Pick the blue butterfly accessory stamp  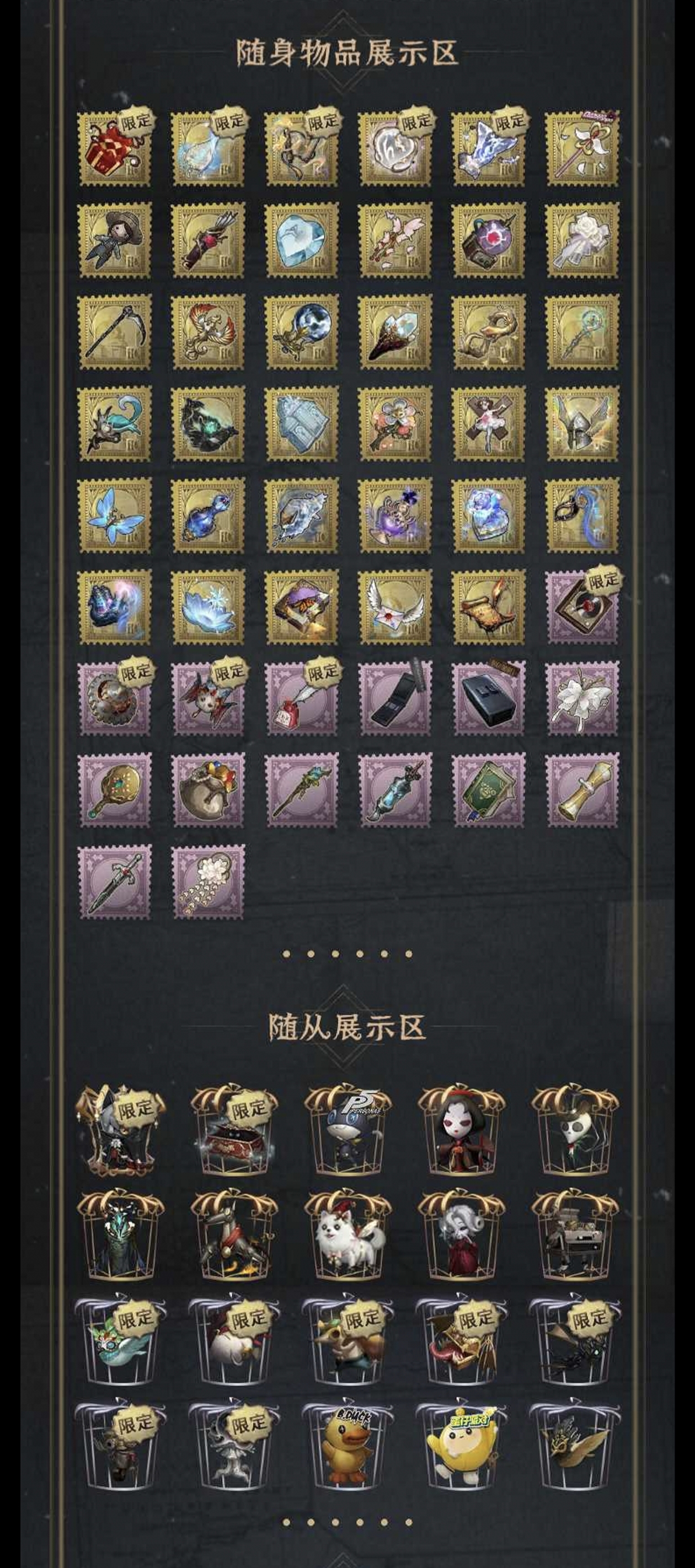(115, 515)
